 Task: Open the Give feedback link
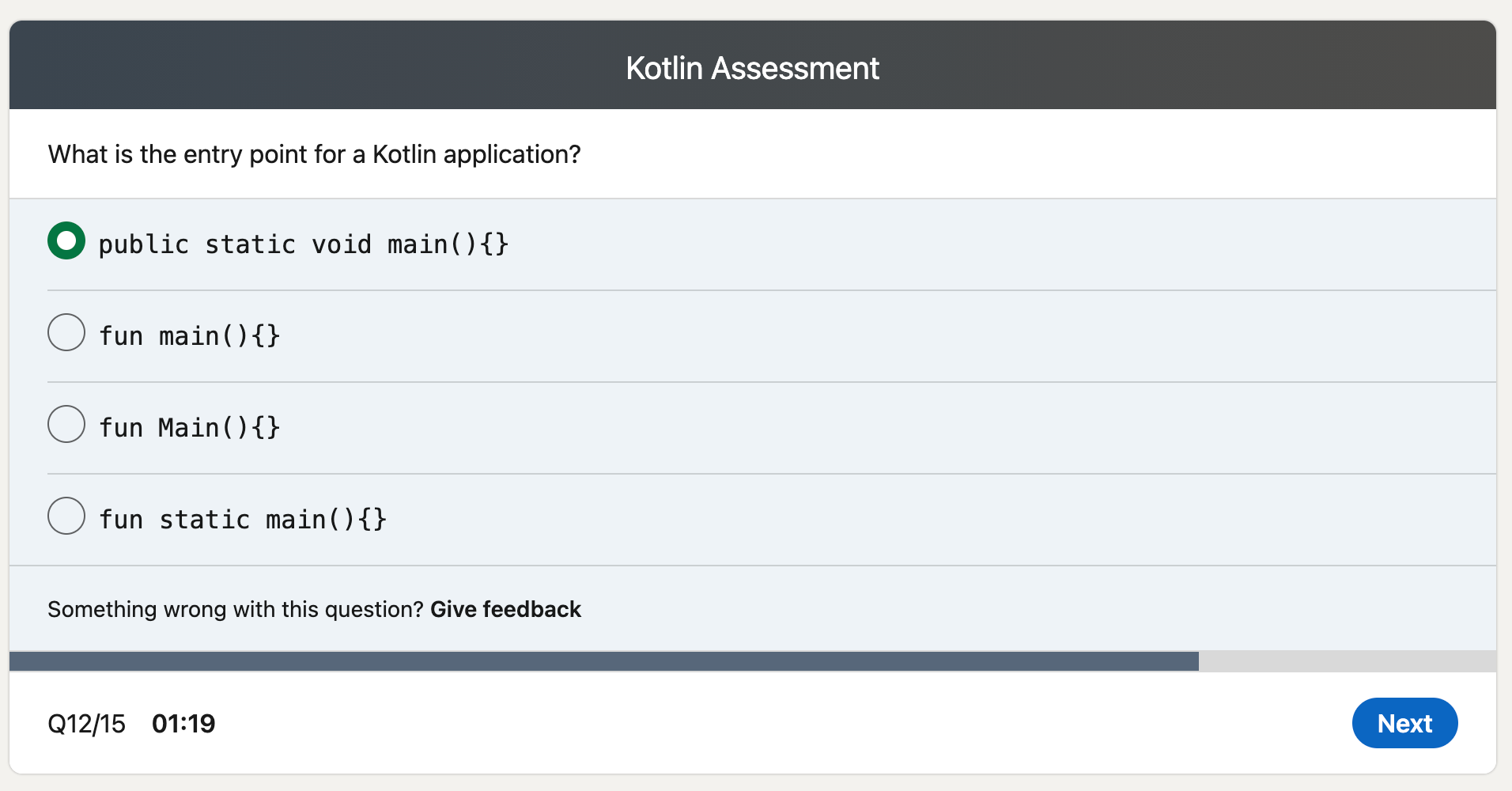[x=505, y=609]
